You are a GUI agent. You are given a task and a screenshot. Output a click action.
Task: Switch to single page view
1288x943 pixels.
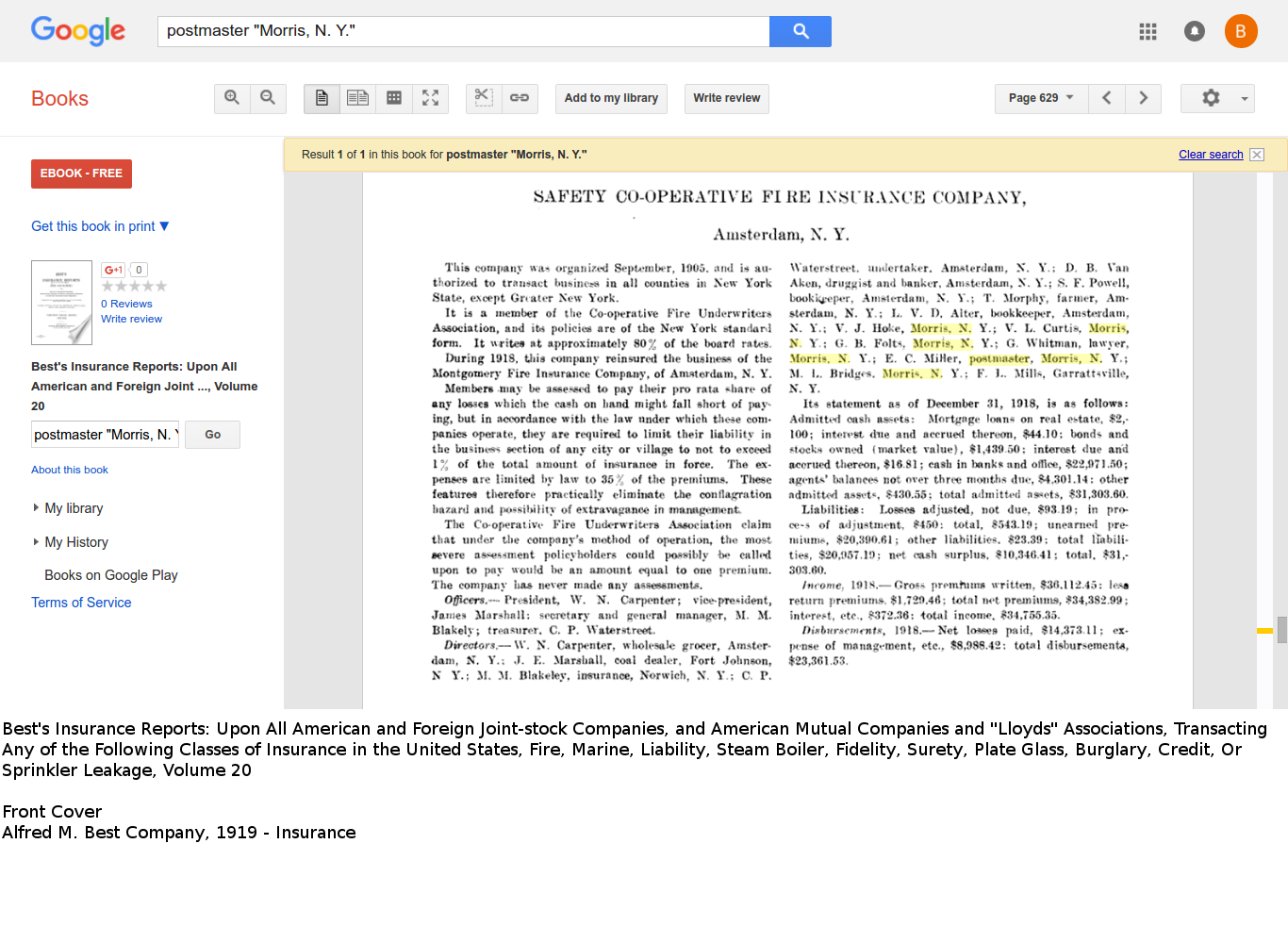click(x=322, y=98)
